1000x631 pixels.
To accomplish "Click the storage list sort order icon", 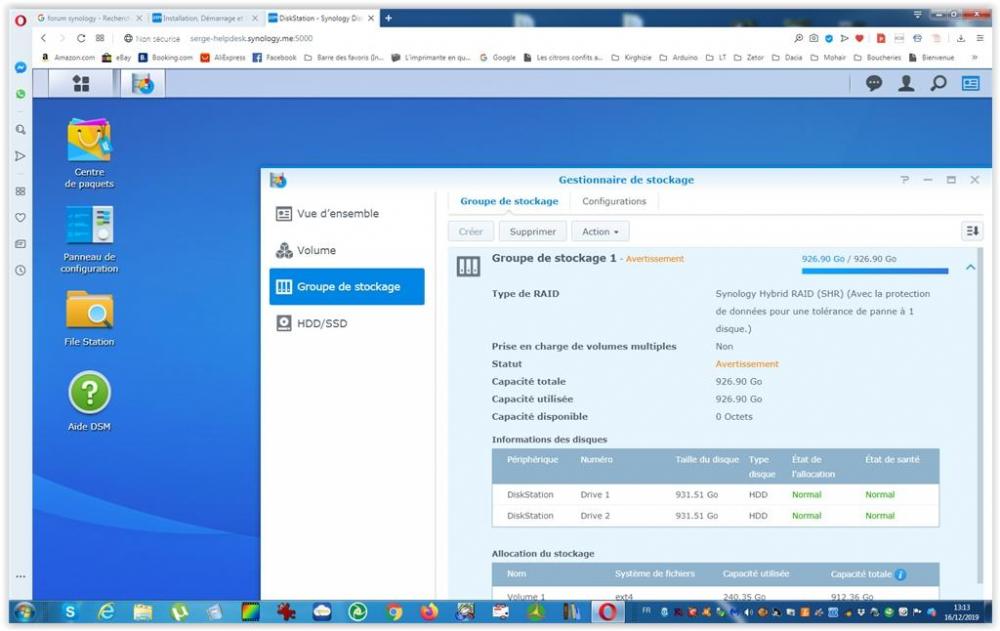I will tap(971, 231).
